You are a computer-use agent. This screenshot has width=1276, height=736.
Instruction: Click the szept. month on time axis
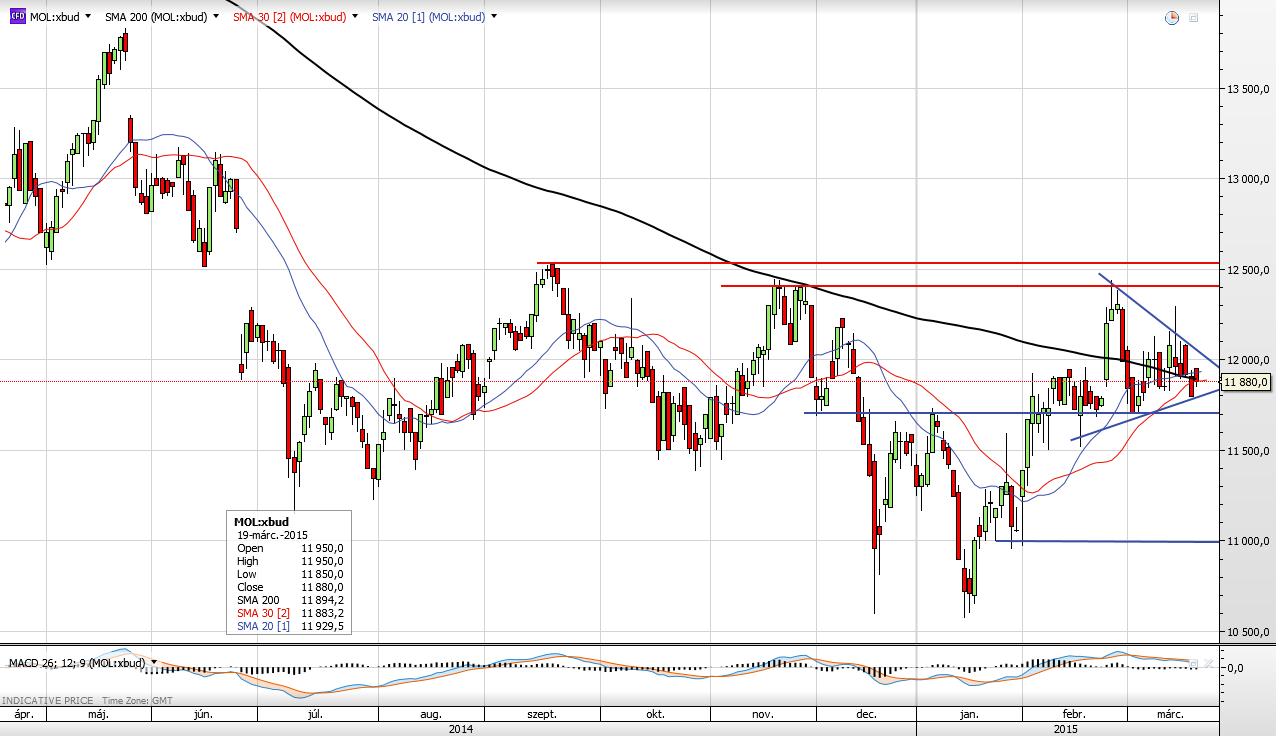[541, 715]
